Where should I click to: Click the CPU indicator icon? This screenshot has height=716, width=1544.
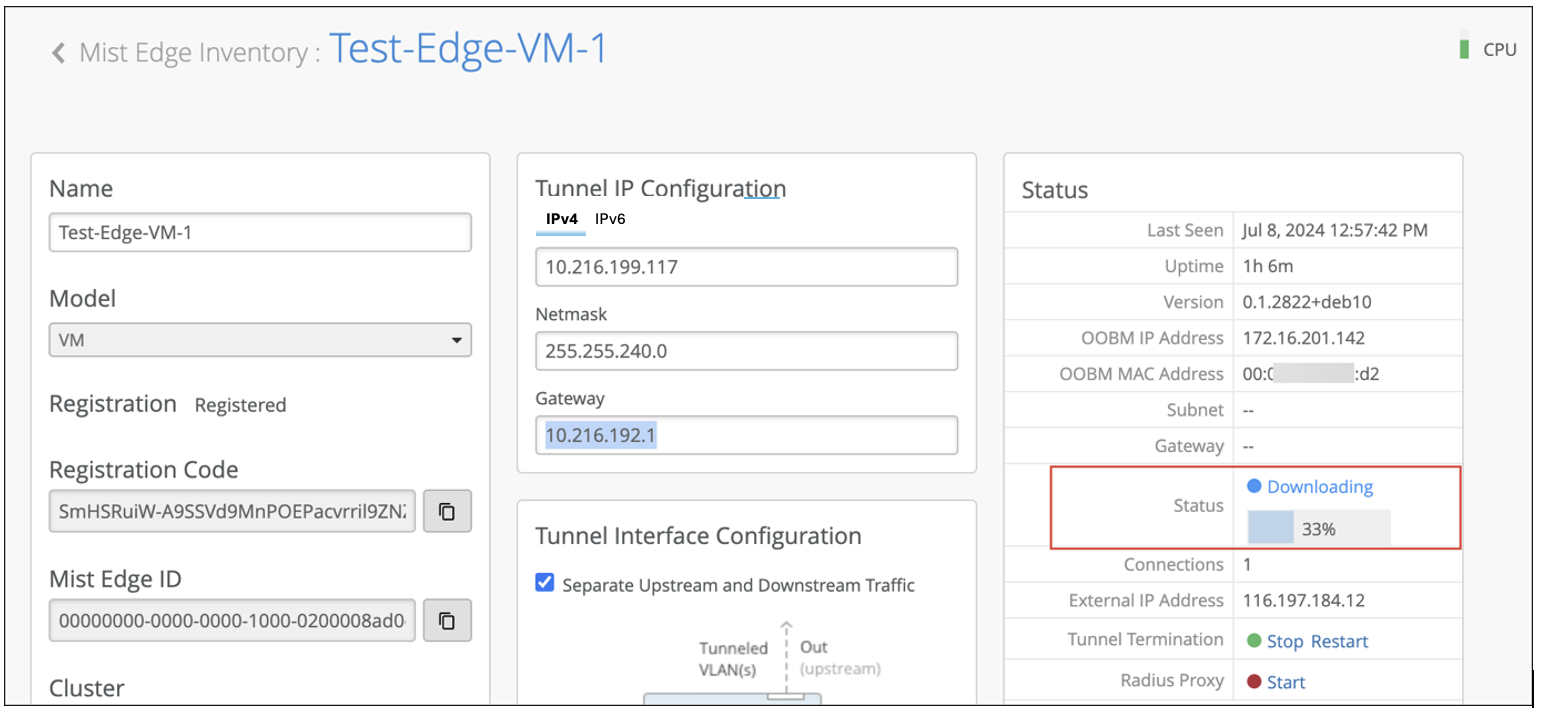pos(1464,49)
